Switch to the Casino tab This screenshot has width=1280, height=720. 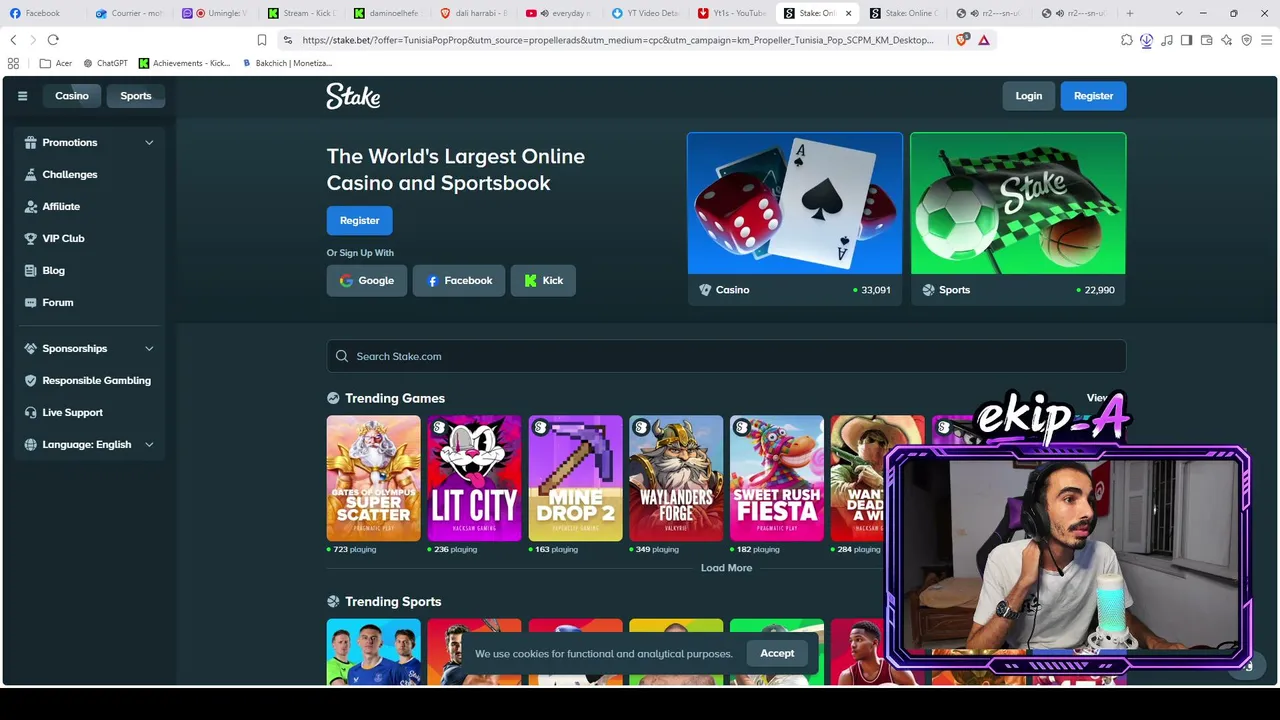72,96
